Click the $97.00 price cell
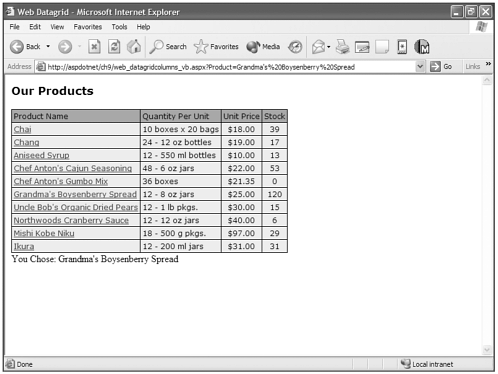Screen dimensions: 498x374 coord(241,233)
